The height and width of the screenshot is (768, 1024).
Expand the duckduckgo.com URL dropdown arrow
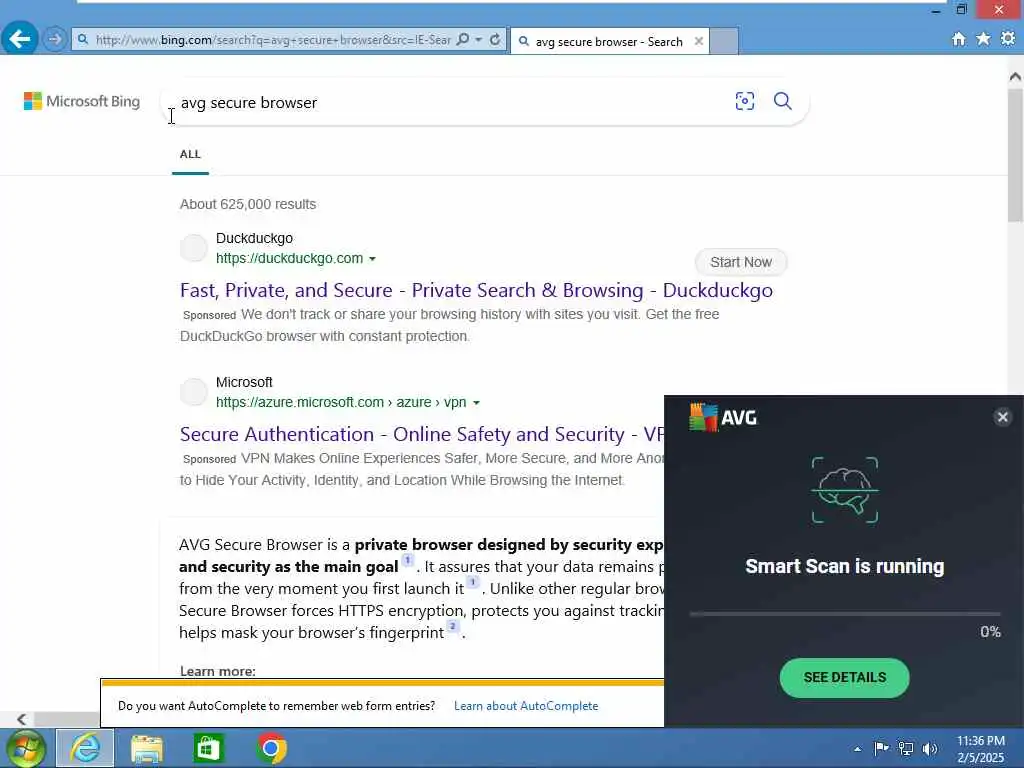point(372,259)
